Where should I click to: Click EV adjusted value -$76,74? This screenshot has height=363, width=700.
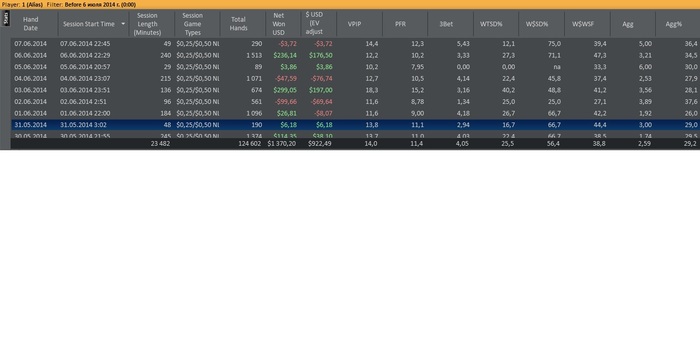pyautogui.click(x=322, y=79)
